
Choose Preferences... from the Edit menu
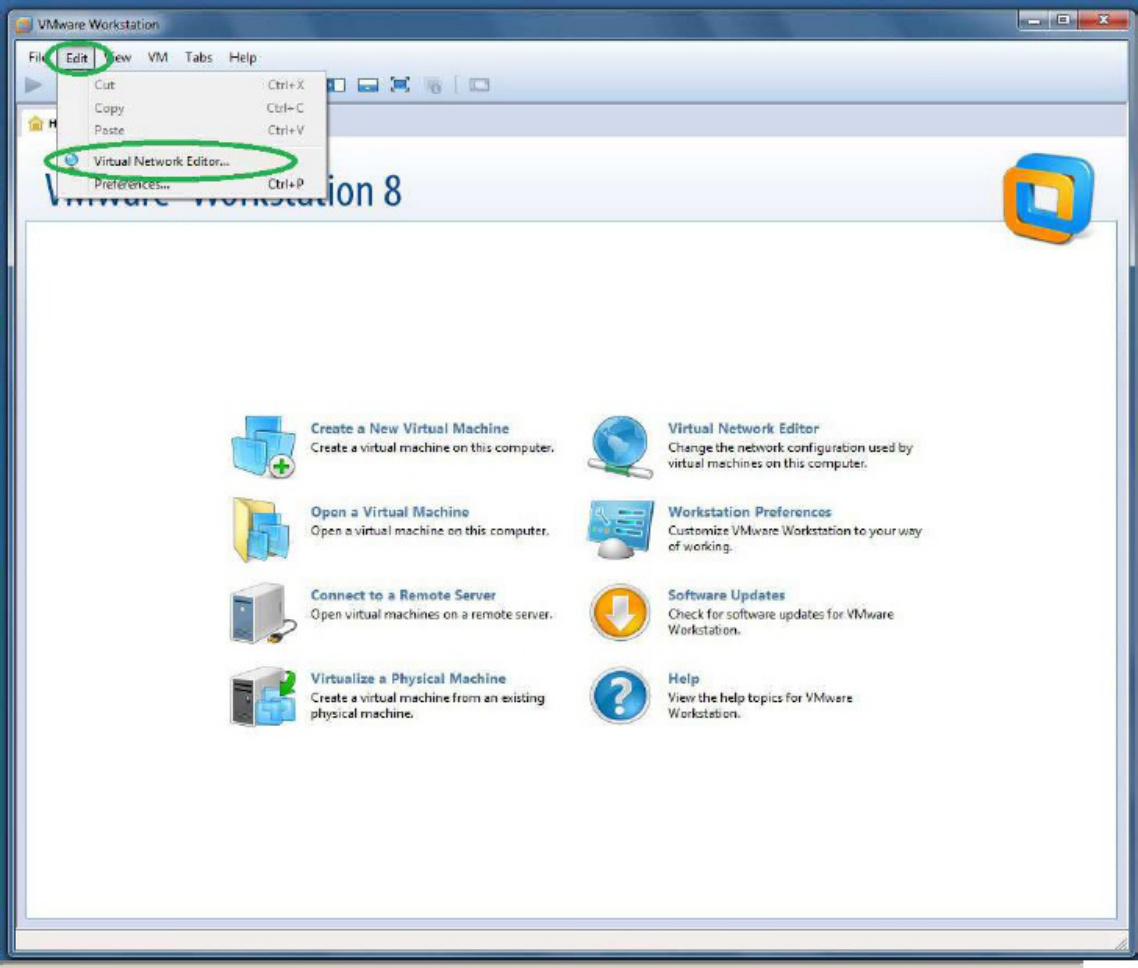coord(192,184)
